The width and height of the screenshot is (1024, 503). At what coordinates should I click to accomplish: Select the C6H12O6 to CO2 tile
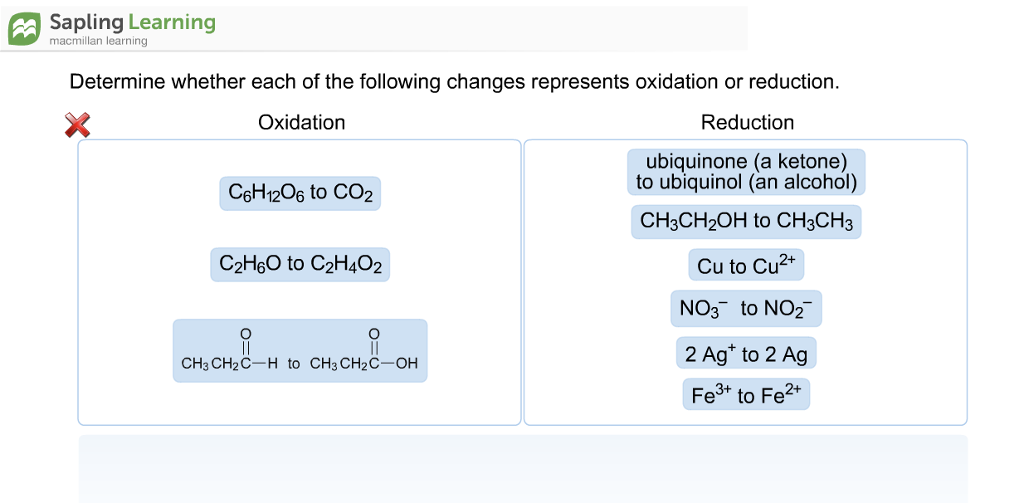(x=300, y=193)
